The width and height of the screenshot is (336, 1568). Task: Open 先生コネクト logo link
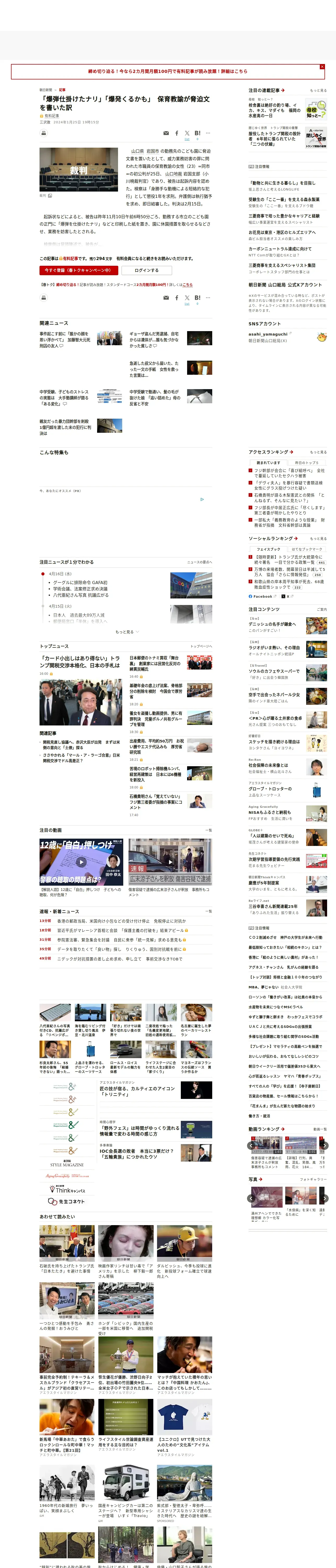(x=66, y=1202)
